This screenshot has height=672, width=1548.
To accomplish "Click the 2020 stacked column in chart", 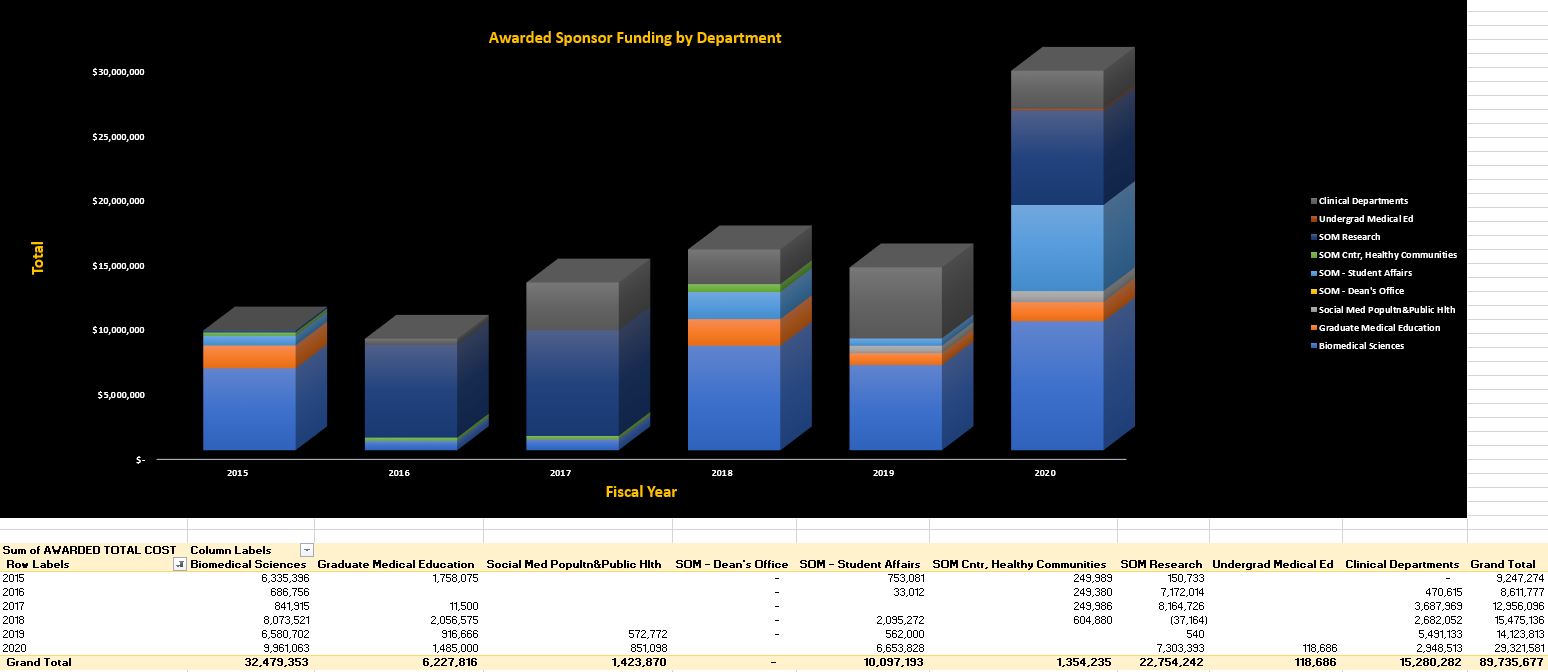I will click(x=1056, y=300).
